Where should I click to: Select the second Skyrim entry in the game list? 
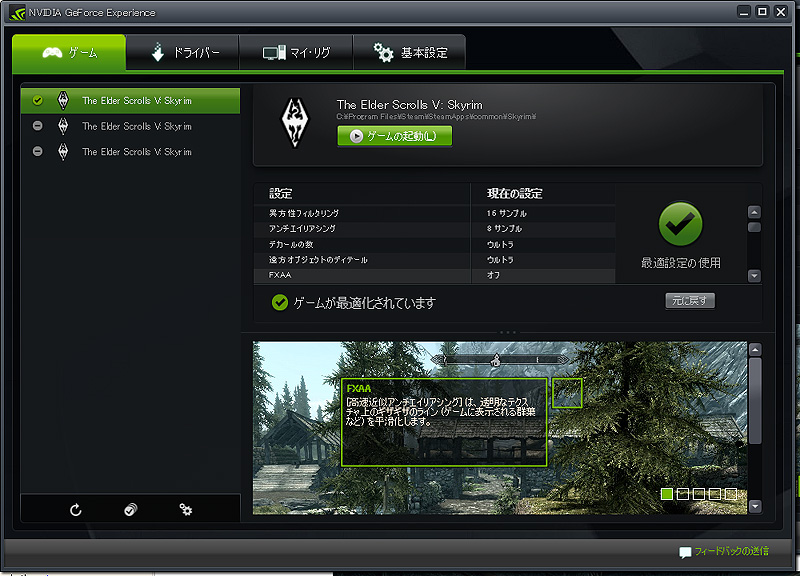tap(130, 126)
